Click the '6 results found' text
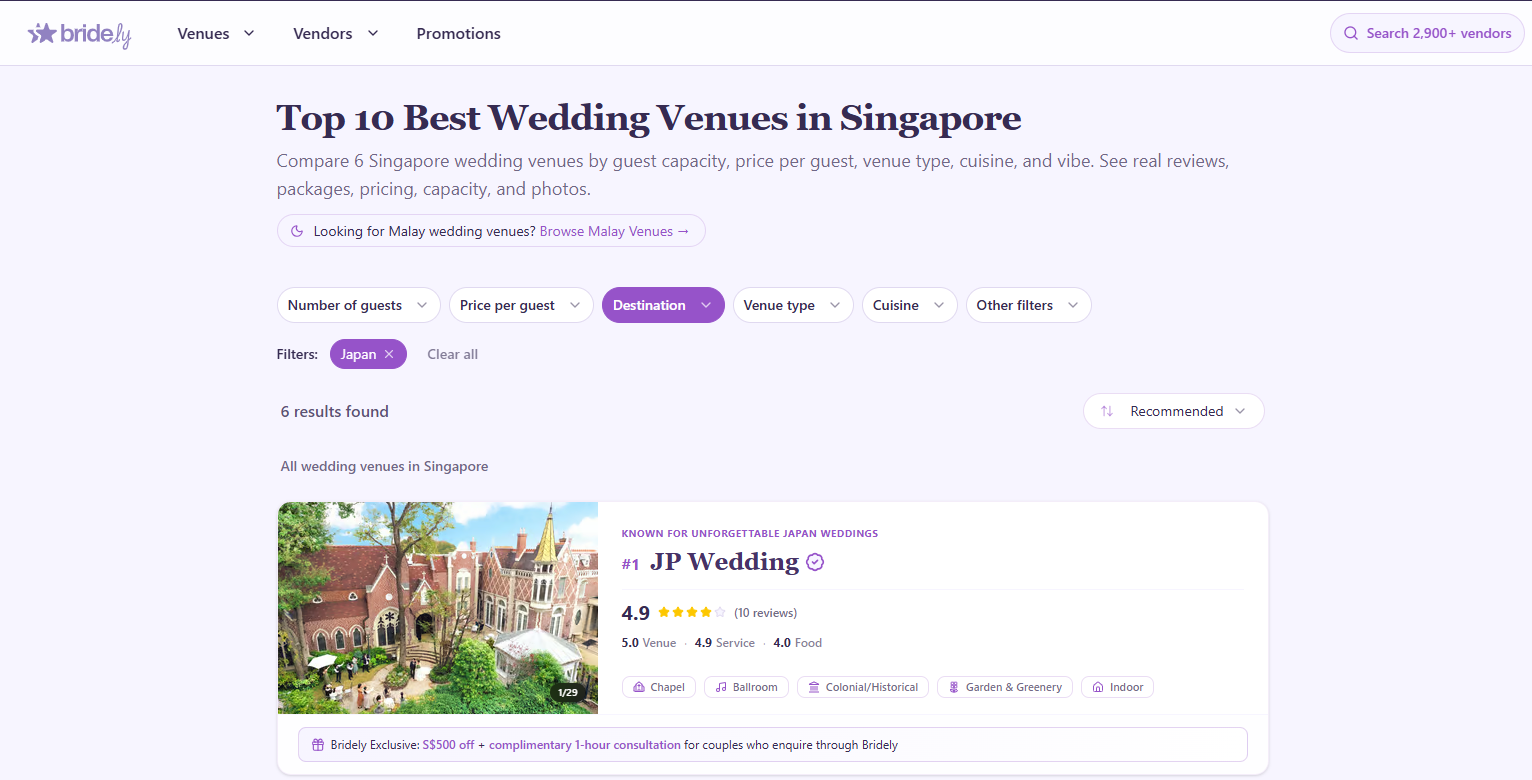The width and height of the screenshot is (1532, 780). click(x=335, y=411)
